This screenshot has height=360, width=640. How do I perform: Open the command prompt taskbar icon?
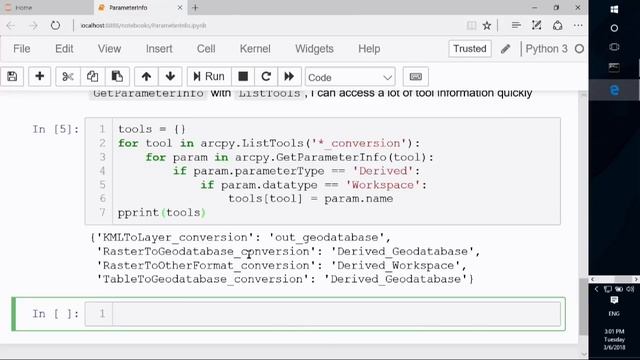click(614, 67)
